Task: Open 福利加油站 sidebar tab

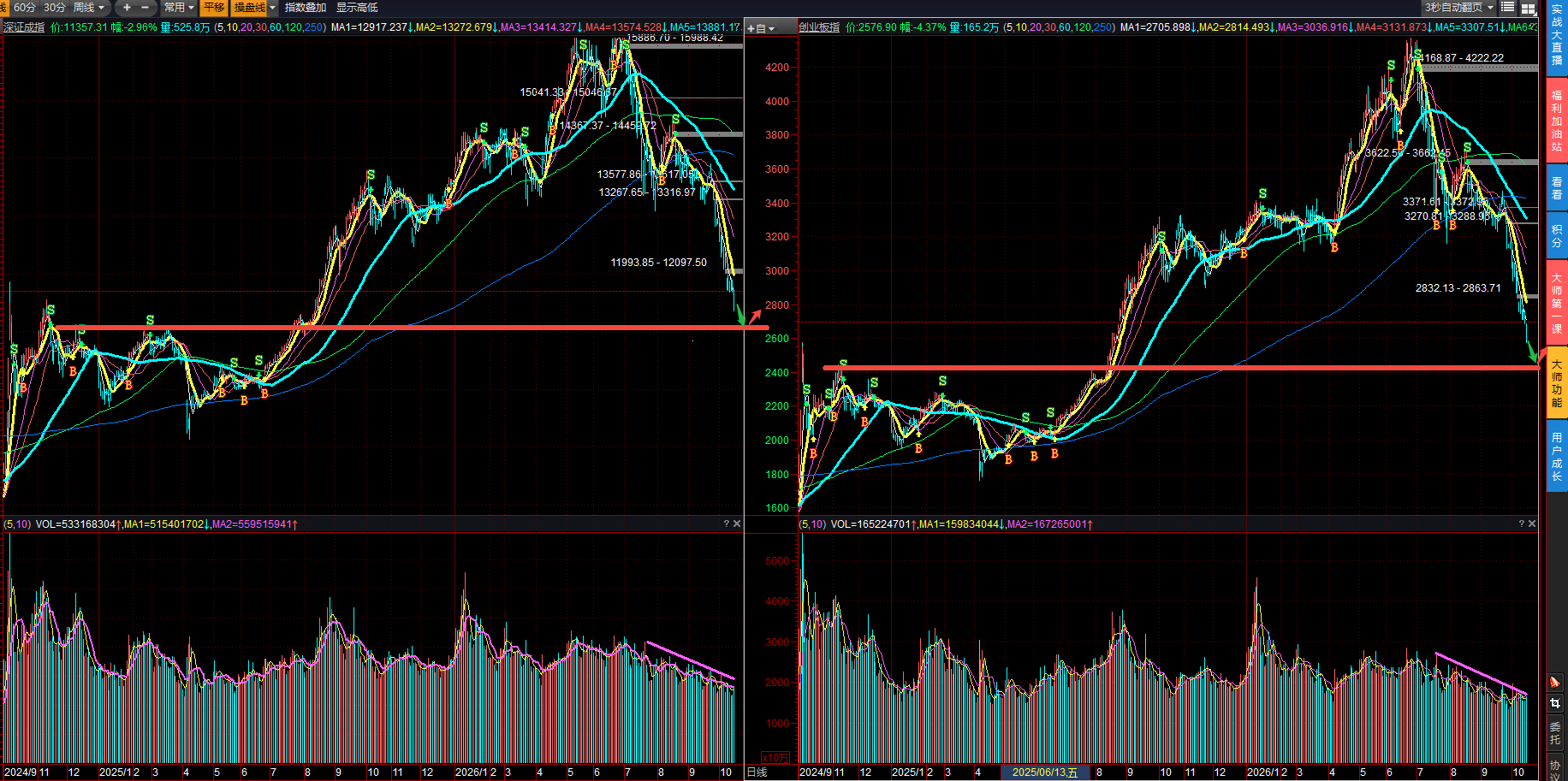Action: (x=1557, y=121)
